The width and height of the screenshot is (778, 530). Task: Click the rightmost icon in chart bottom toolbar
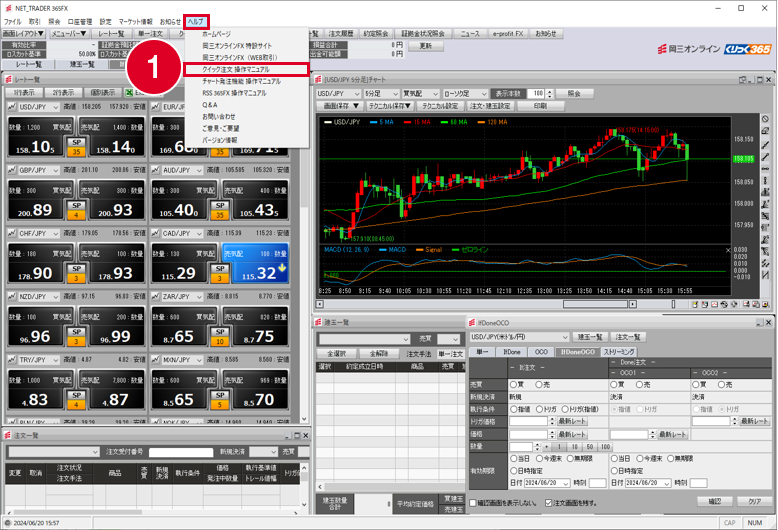click(766, 304)
